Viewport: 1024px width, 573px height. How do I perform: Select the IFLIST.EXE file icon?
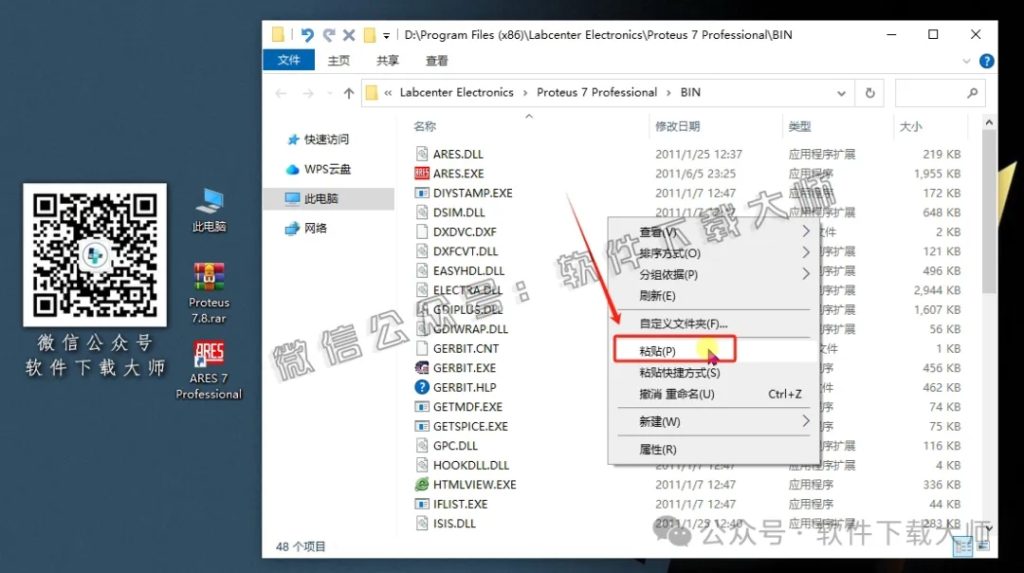422,504
